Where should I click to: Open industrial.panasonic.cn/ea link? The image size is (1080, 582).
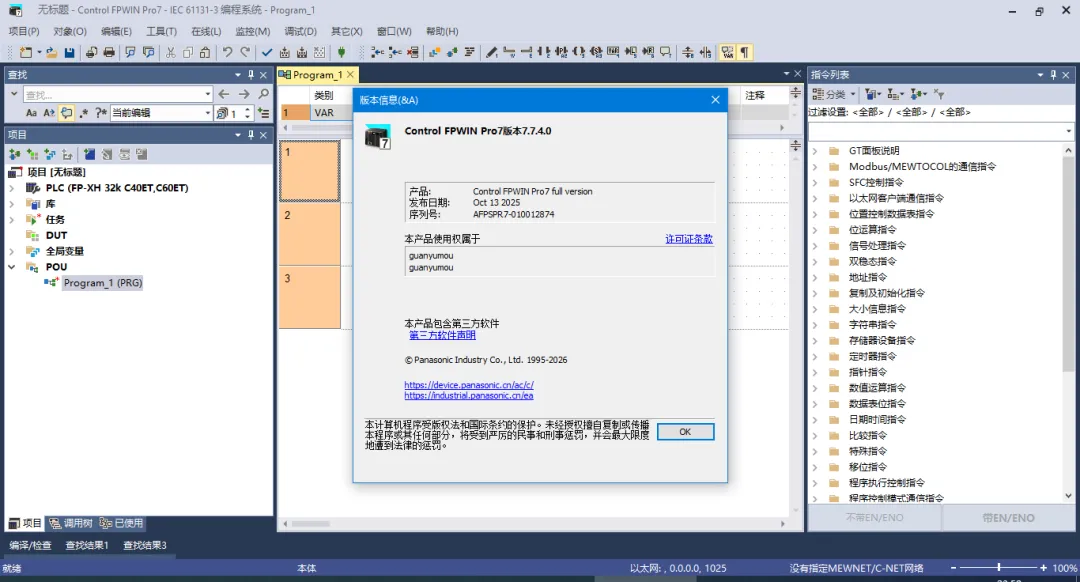pos(469,395)
